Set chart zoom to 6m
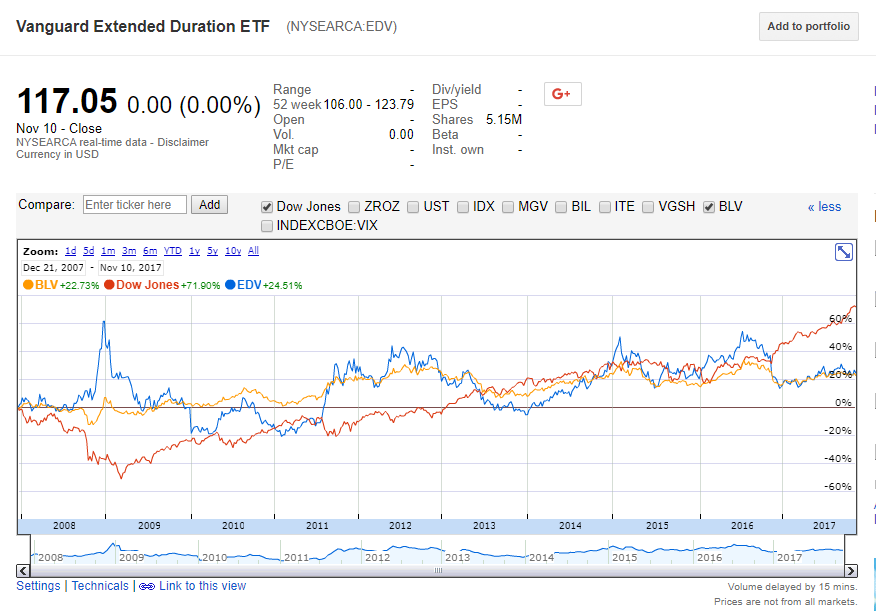Screen dimensions: 876x611 [x=150, y=251]
